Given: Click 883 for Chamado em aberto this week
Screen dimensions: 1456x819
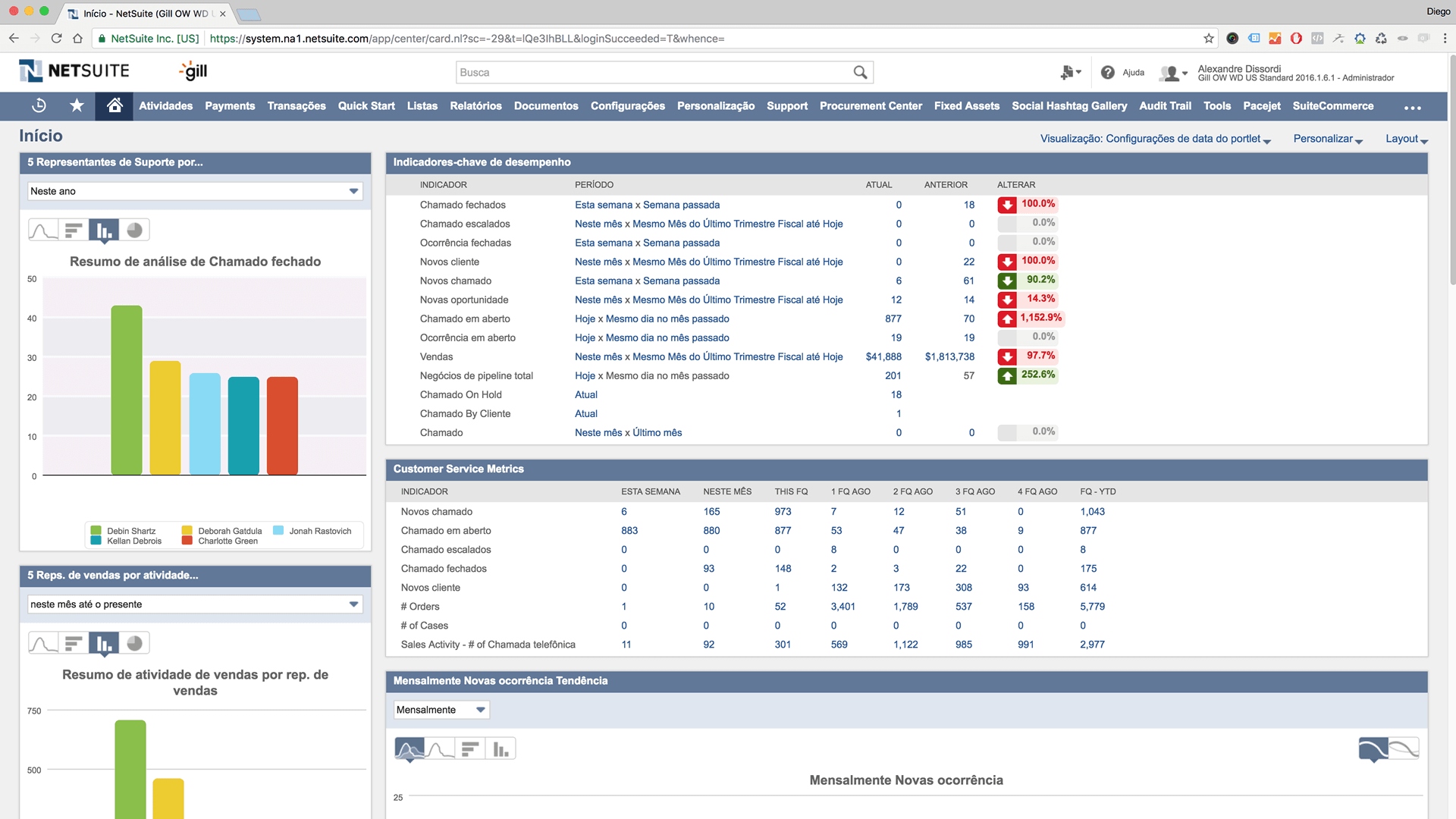Looking at the screenshot, I should click(629, 531).
